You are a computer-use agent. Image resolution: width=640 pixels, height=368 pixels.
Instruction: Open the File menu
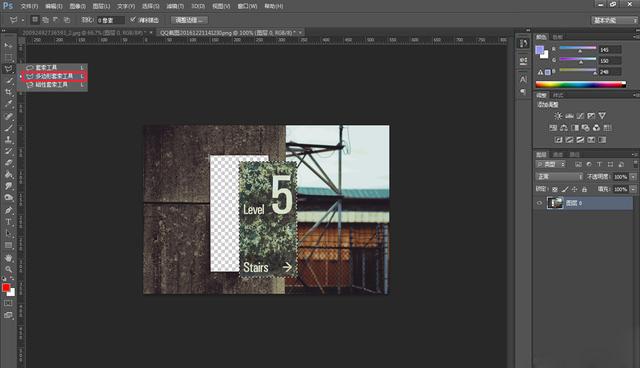29,6
